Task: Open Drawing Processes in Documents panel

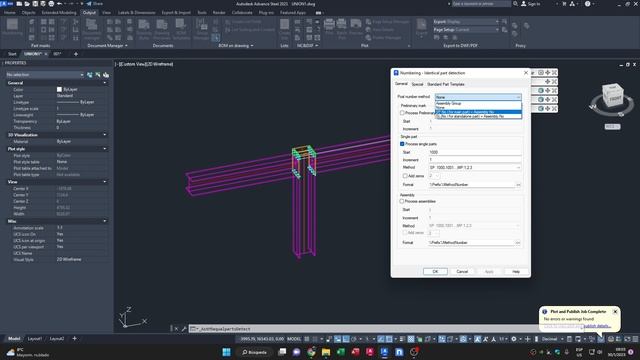Action: click(162, 29)
